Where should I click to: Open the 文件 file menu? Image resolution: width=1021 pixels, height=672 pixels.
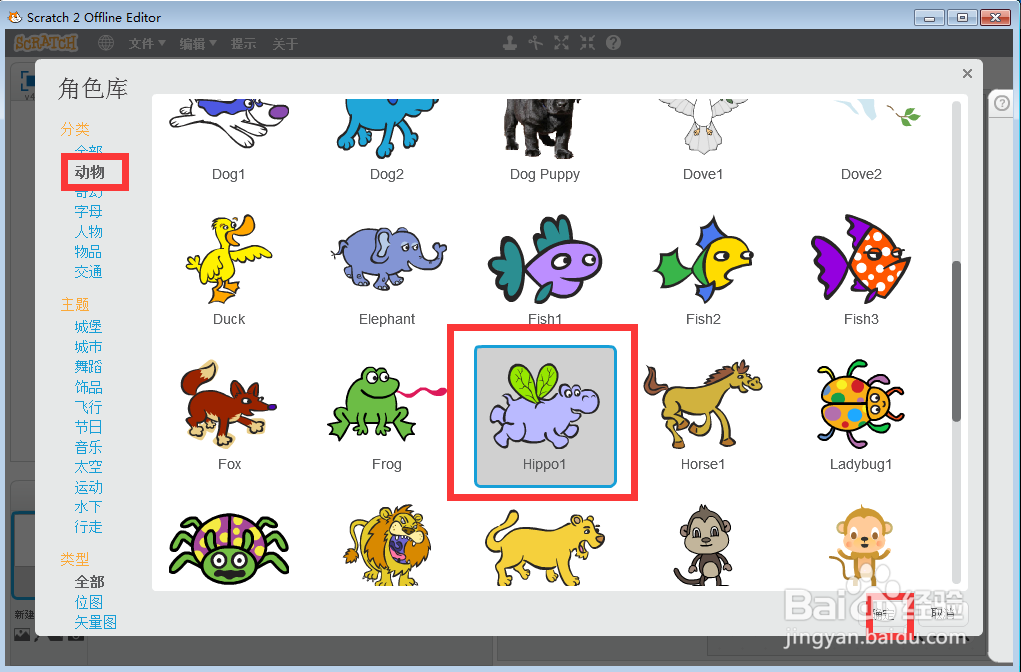point(147,44)
